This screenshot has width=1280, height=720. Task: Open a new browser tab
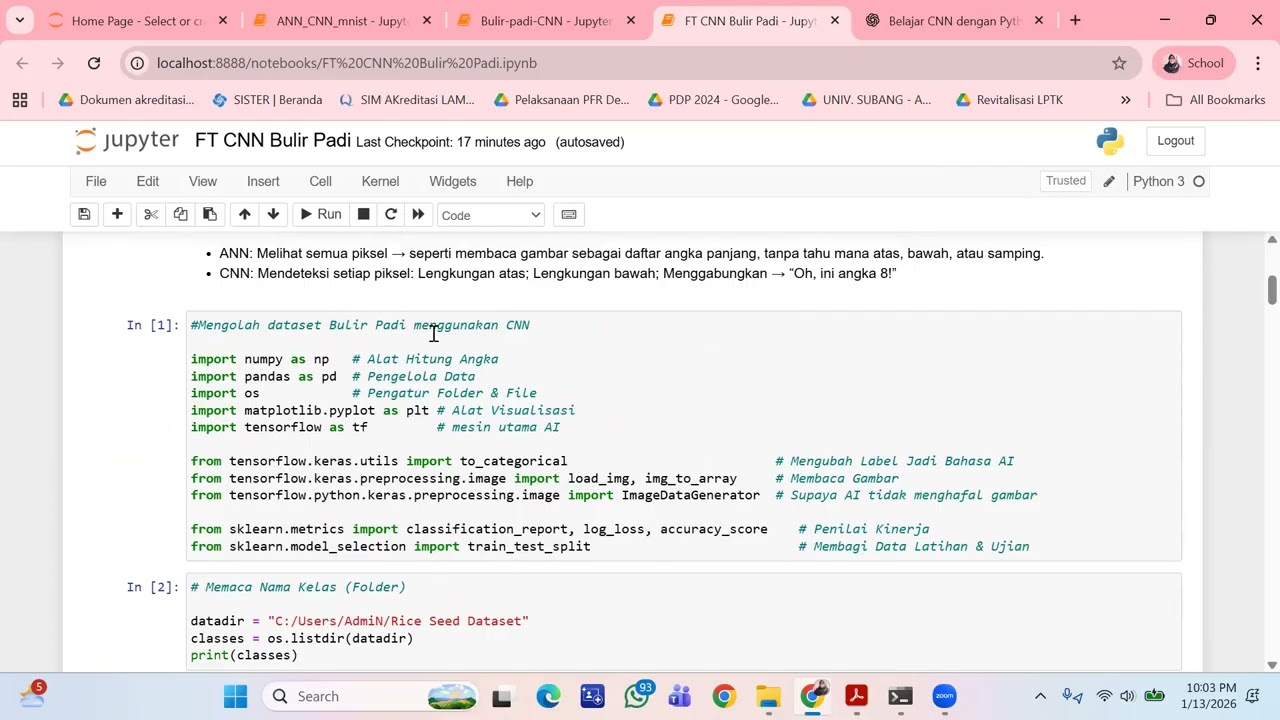pos(1075,20)
